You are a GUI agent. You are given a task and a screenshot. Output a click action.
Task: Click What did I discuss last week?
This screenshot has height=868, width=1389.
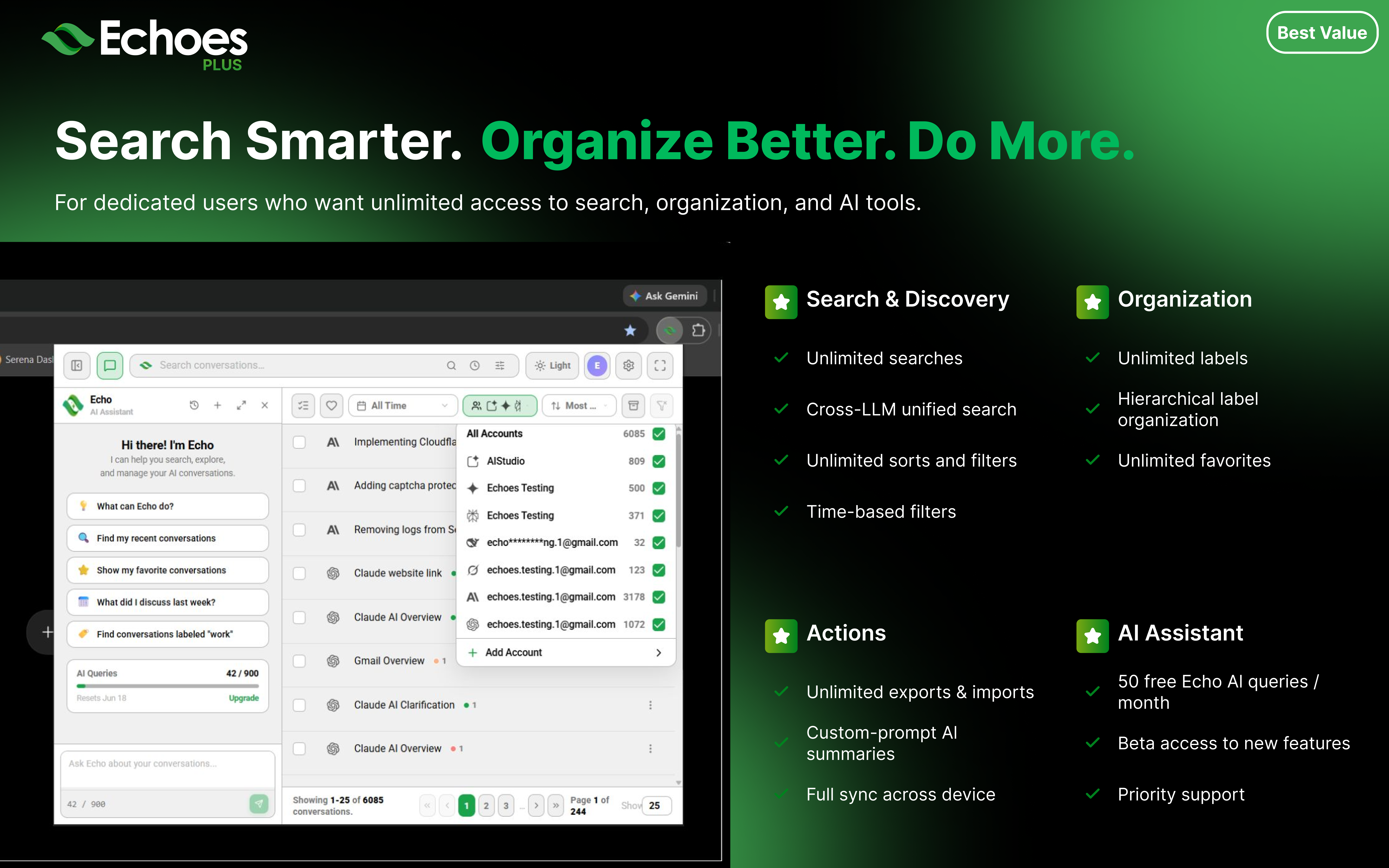tap(167, 602)
